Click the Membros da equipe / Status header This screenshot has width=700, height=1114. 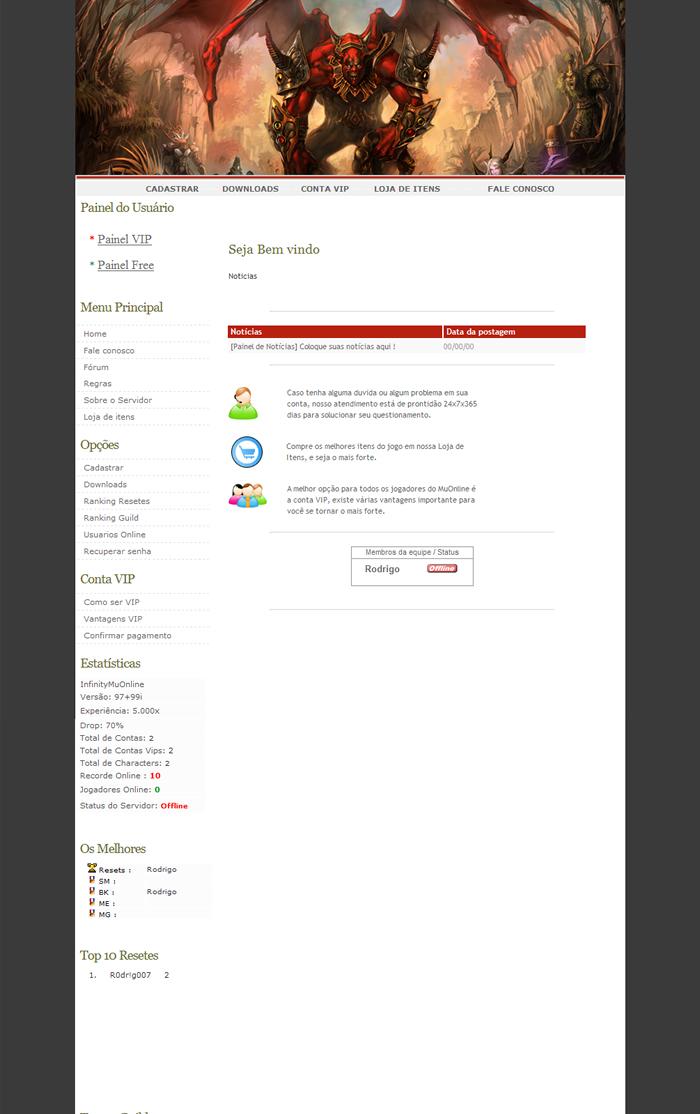pyautogui.click(x=412, y=552)
